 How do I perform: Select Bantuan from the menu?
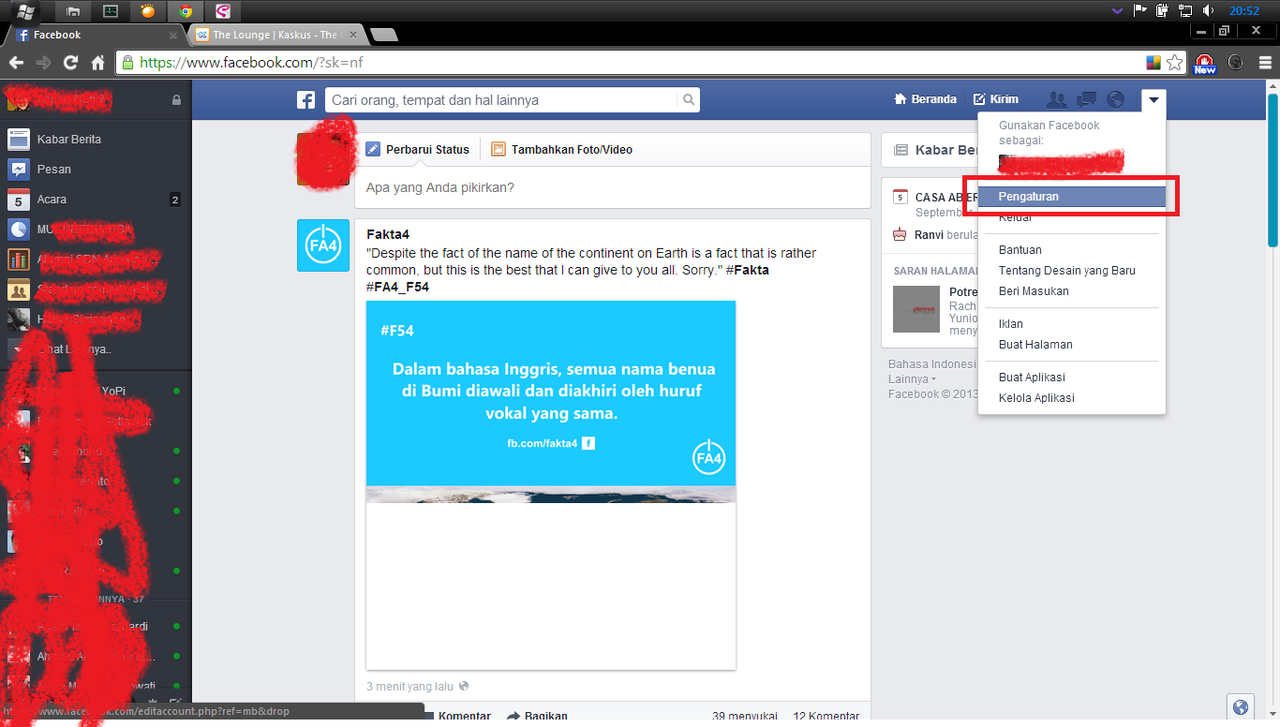click(x=1020, y=250)
